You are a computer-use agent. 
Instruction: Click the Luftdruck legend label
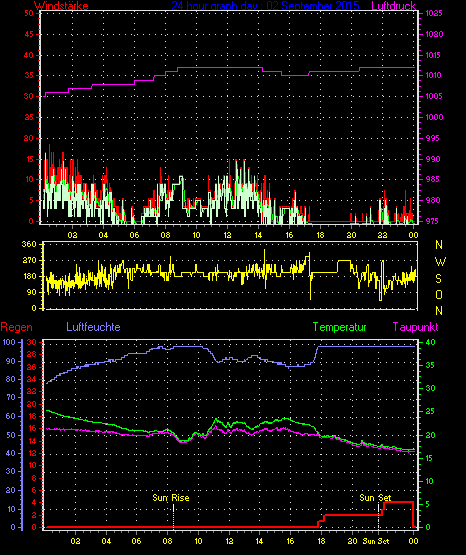tap(393, 6)
